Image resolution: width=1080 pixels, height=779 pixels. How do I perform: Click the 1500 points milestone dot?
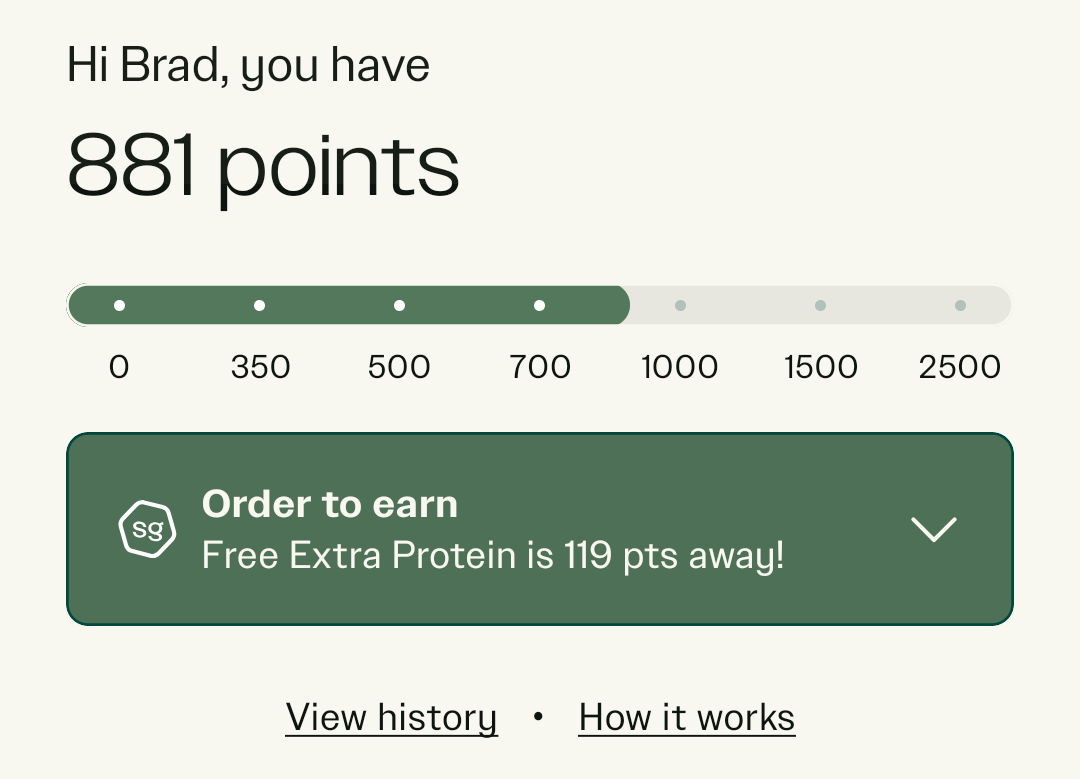[820, 305]
